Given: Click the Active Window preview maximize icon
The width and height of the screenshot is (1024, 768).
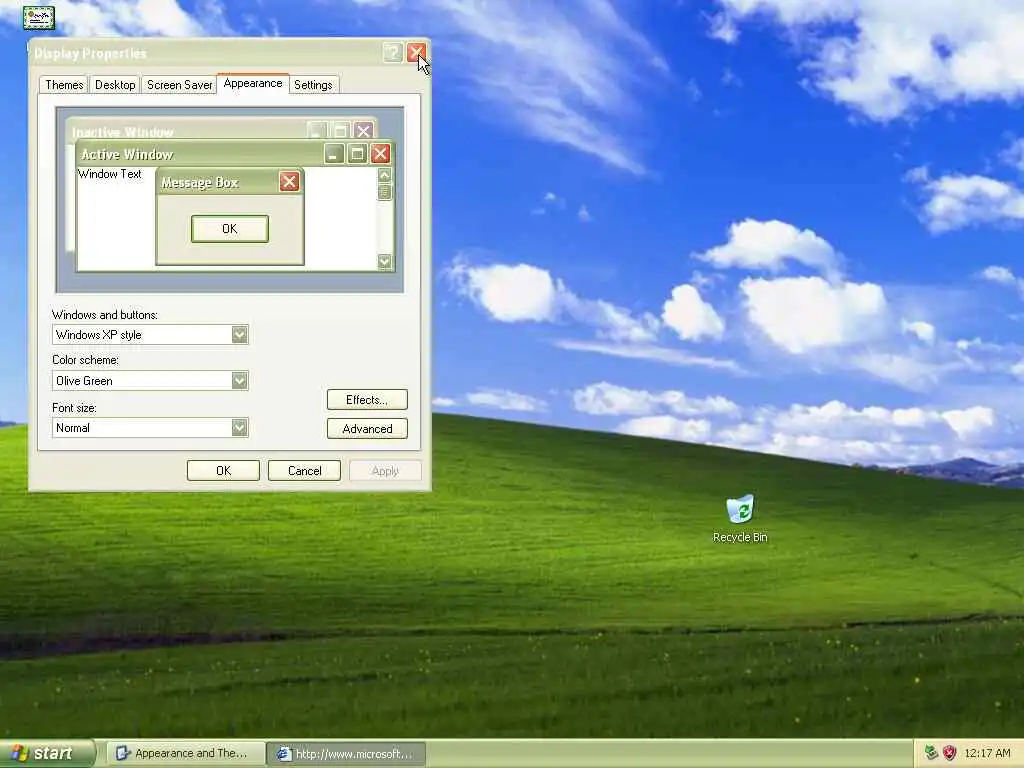Looking at the screenshot, I should coord(357,153).
